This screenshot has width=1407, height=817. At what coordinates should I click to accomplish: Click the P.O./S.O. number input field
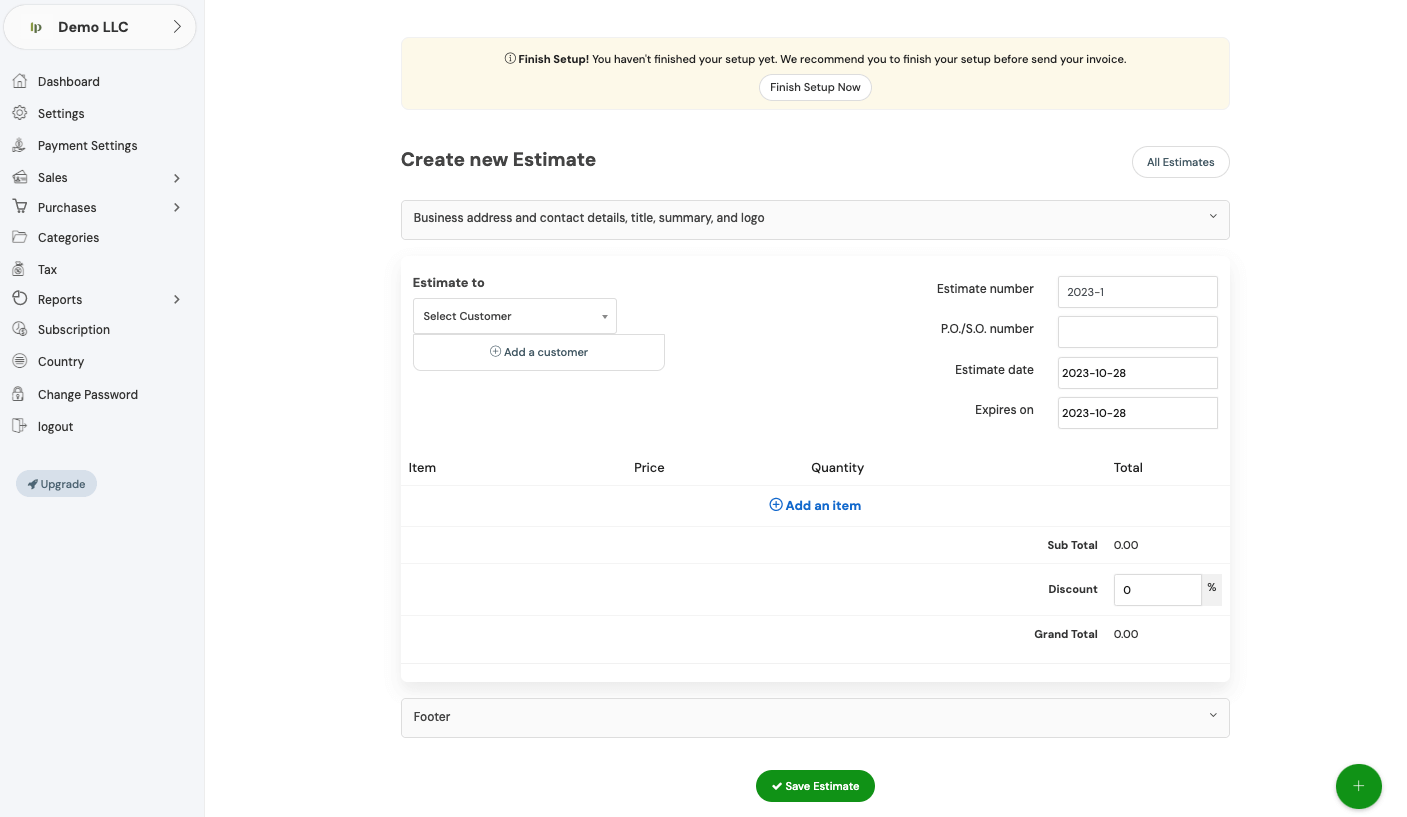(1137, 332)
